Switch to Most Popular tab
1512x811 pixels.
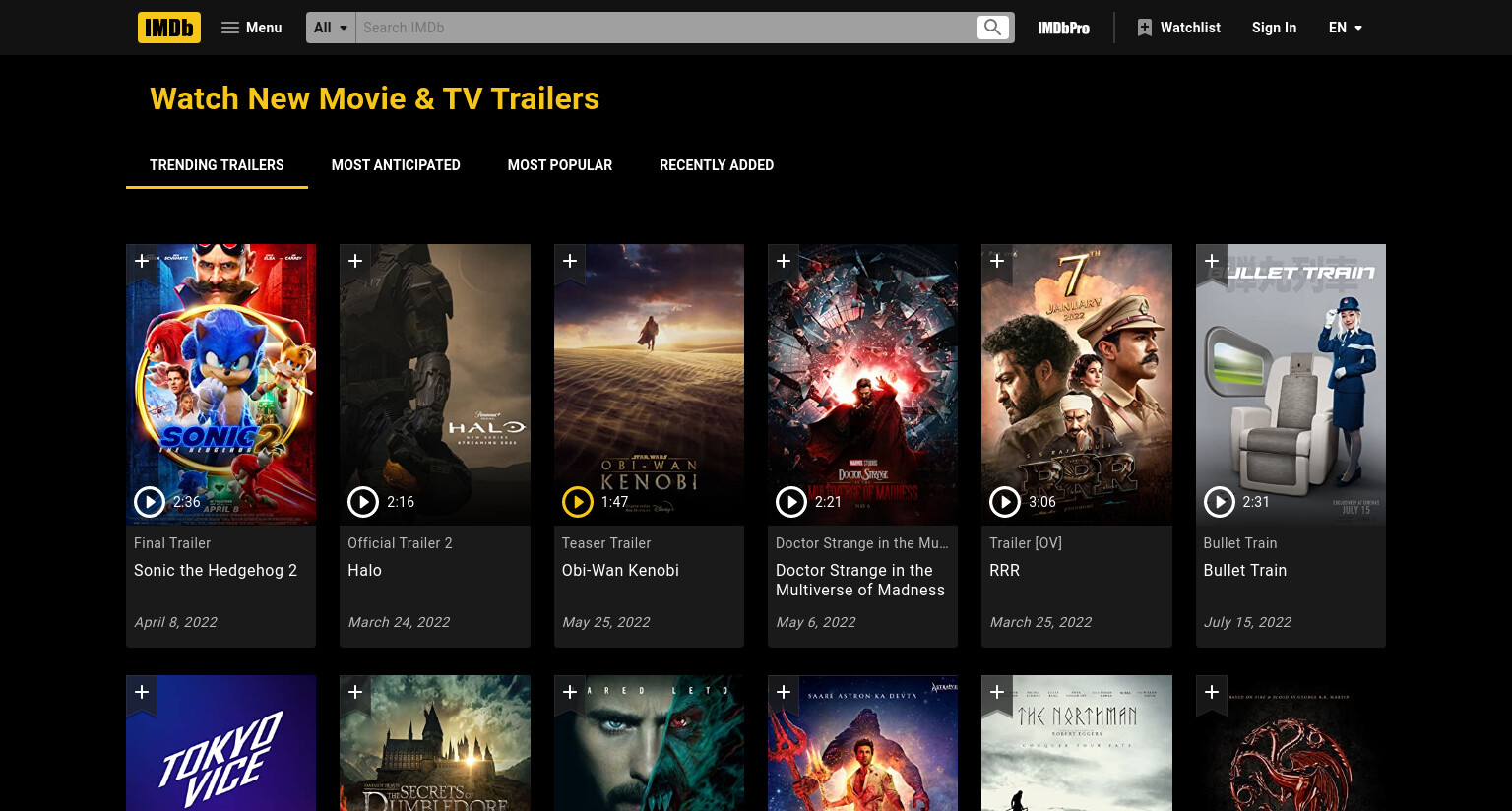pyautogui.click(x=560, y=165)
